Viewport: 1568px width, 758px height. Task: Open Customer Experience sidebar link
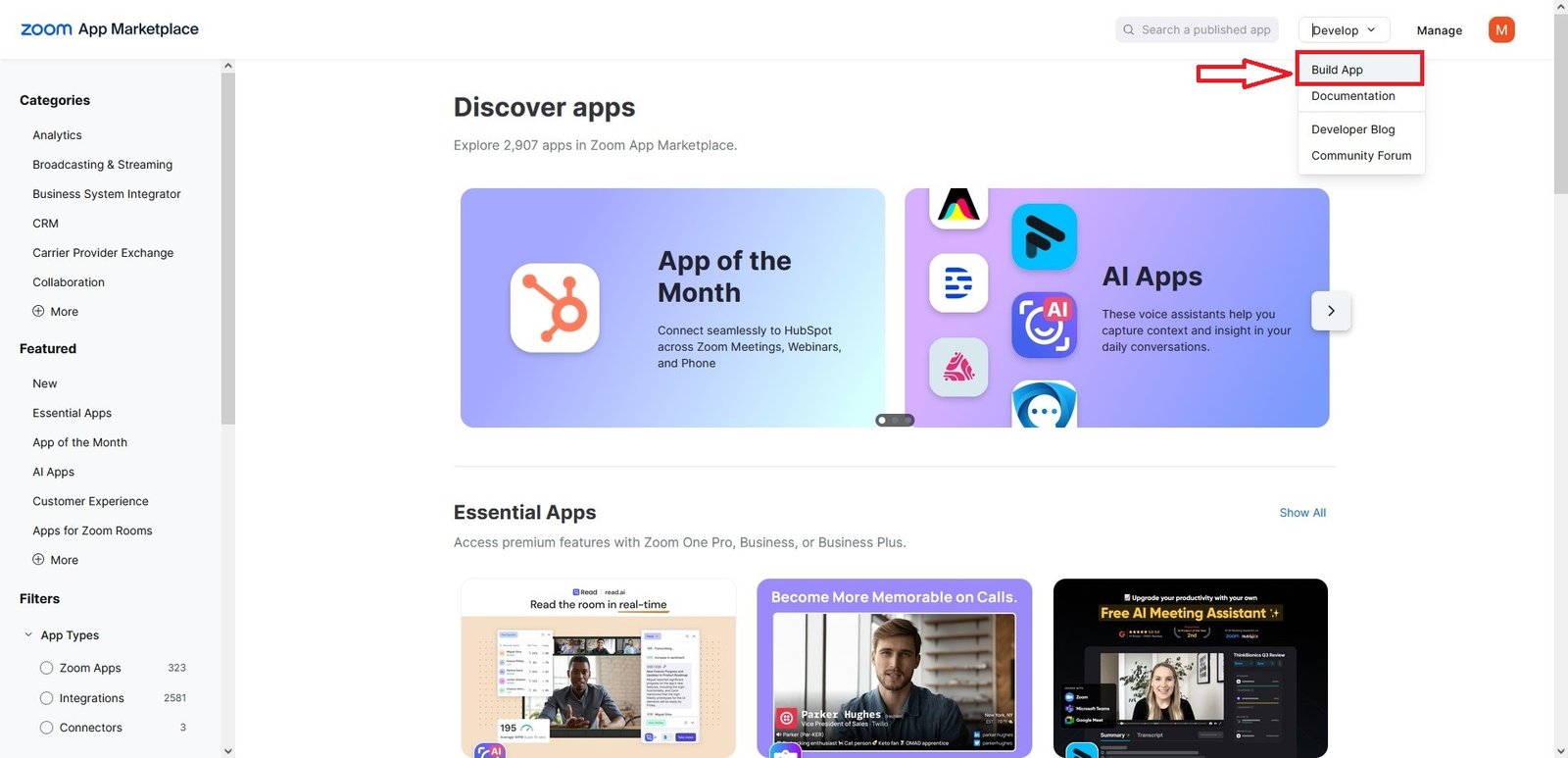click(x=90, y=501)
